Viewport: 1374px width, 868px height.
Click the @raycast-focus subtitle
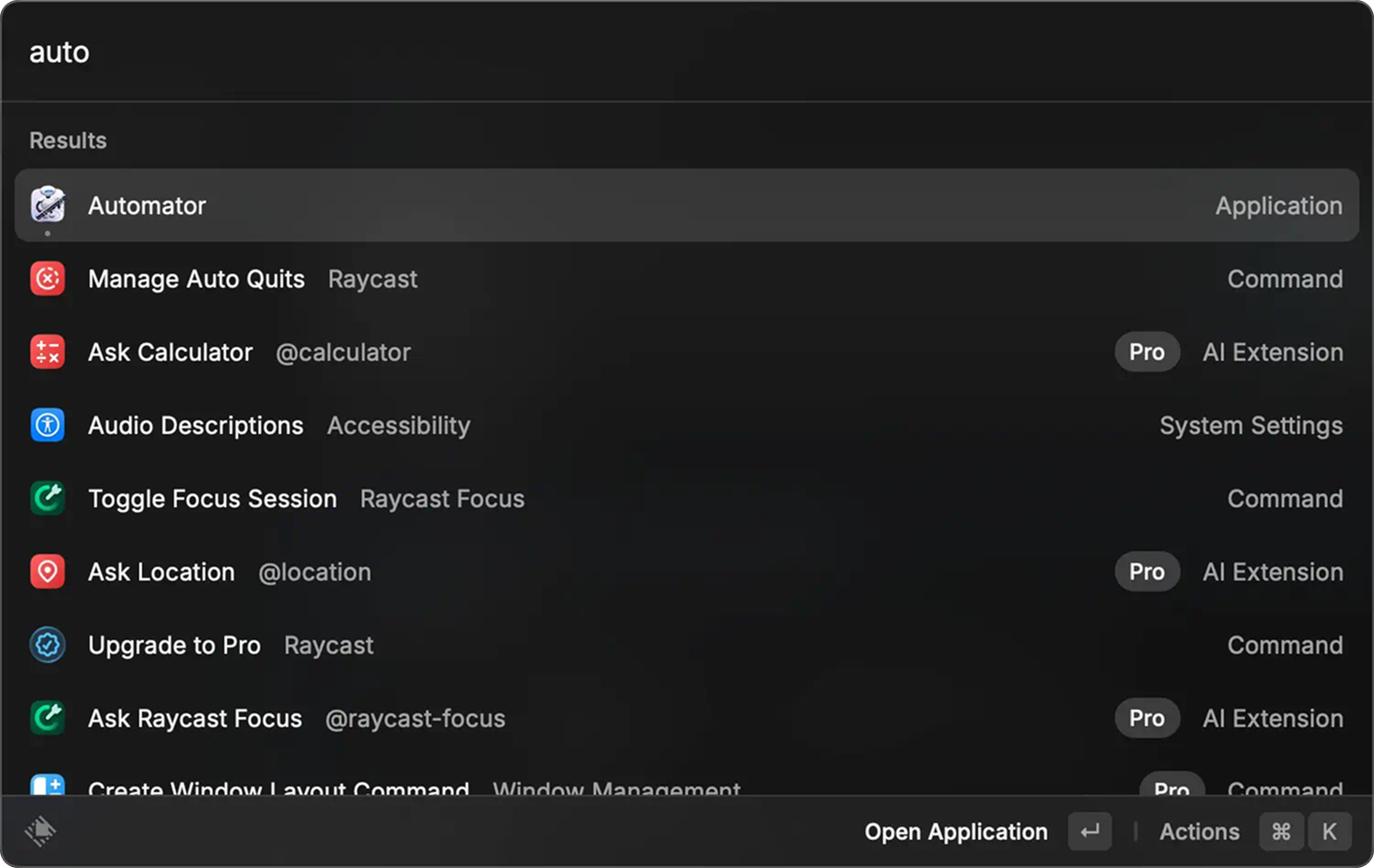coord(415,719)
